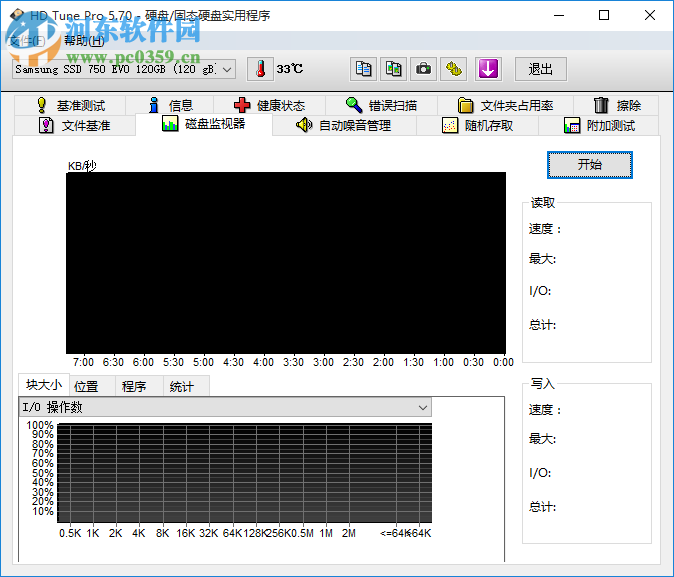674x577 pixels.
Task: Click the 退出 exit button
Action: coord(541,69)
